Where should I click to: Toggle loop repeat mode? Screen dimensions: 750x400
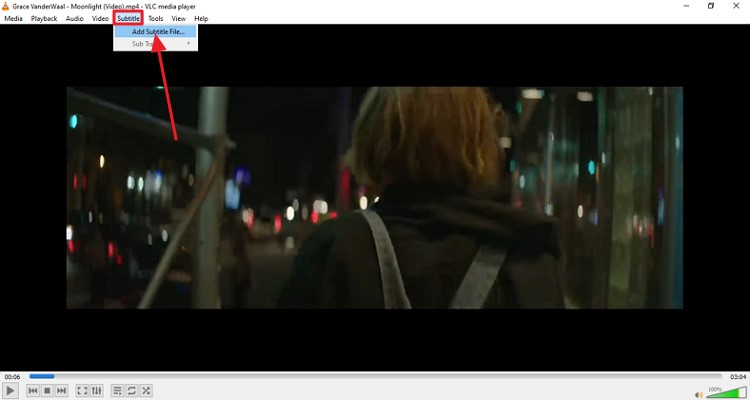click(x=131, y=390)
